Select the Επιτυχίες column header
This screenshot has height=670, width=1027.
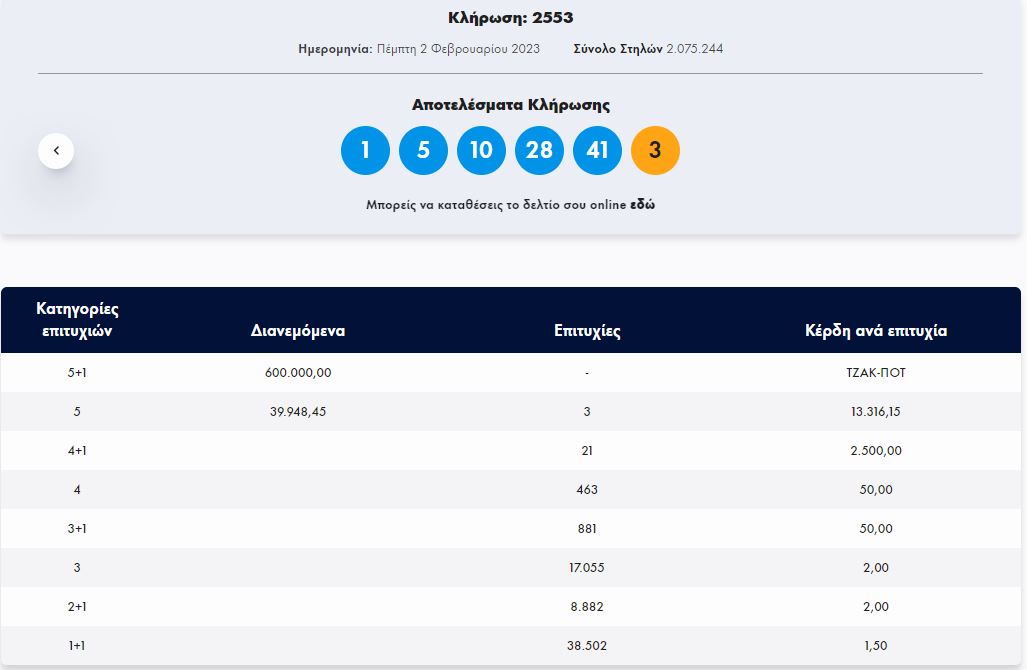(x=587, y=330)
